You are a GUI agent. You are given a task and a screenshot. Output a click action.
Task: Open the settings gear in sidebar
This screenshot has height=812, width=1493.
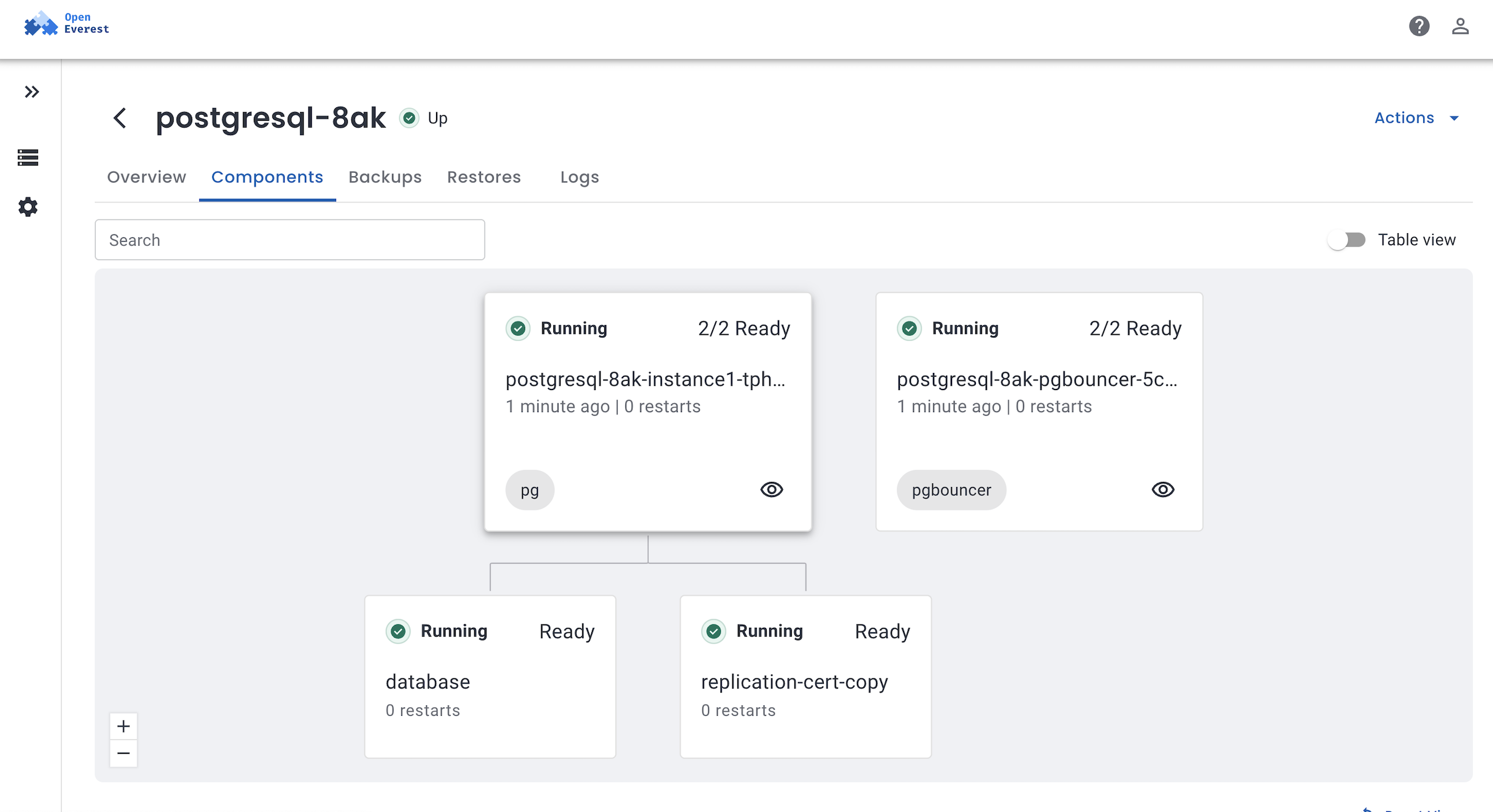point(28,207)
